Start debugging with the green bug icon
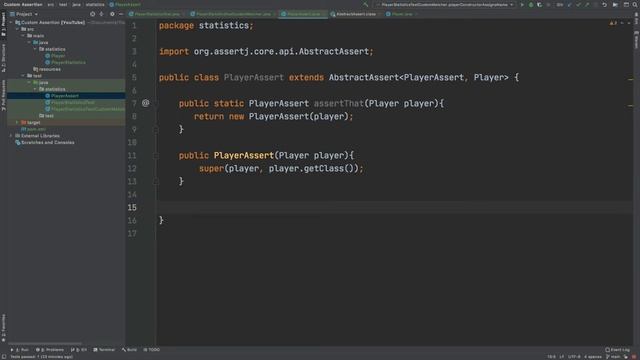The height and width of the screenshot is (360, 640). [x=531, y=4]
